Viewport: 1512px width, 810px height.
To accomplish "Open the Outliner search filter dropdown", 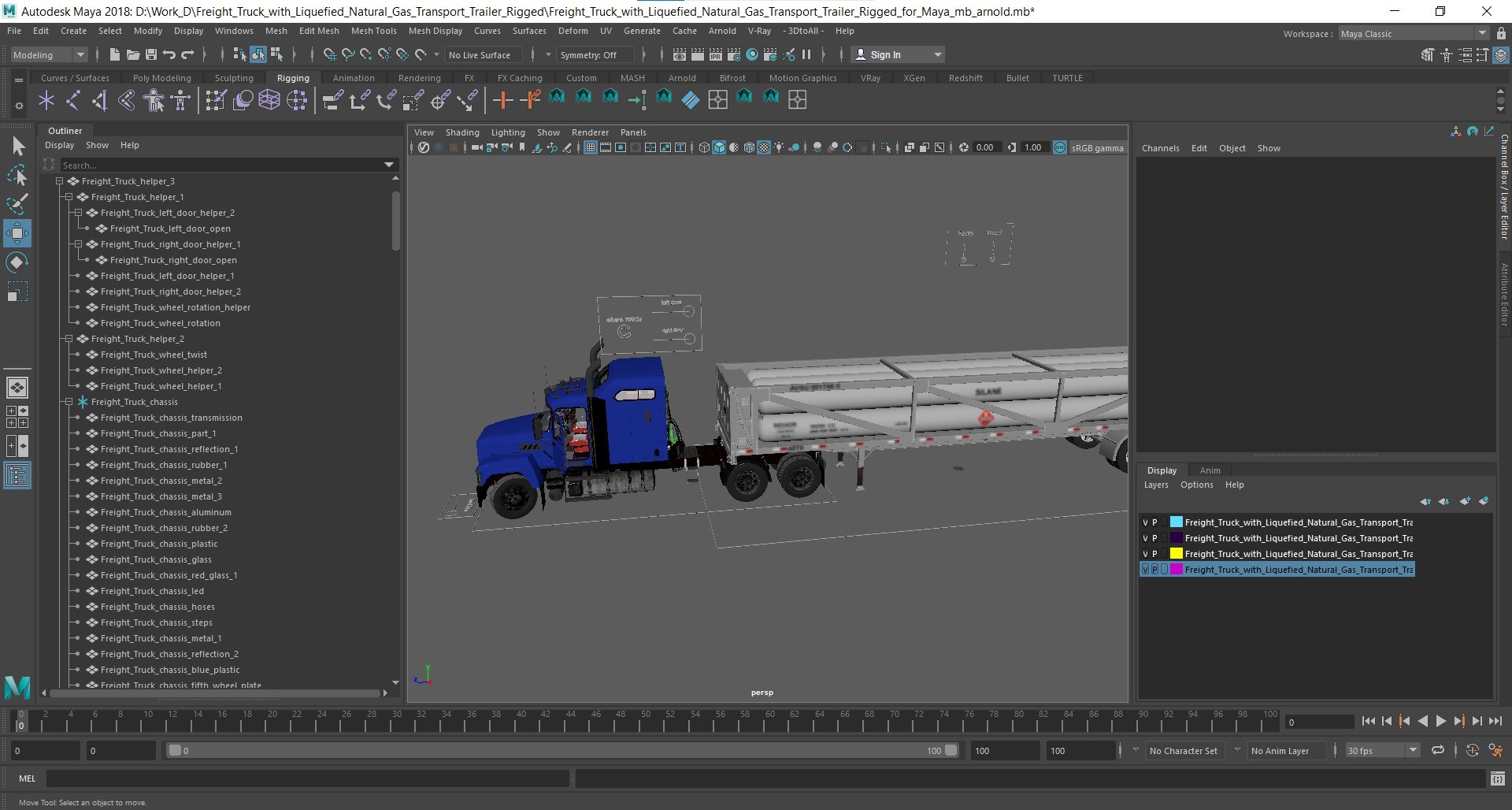I will 389,165.
